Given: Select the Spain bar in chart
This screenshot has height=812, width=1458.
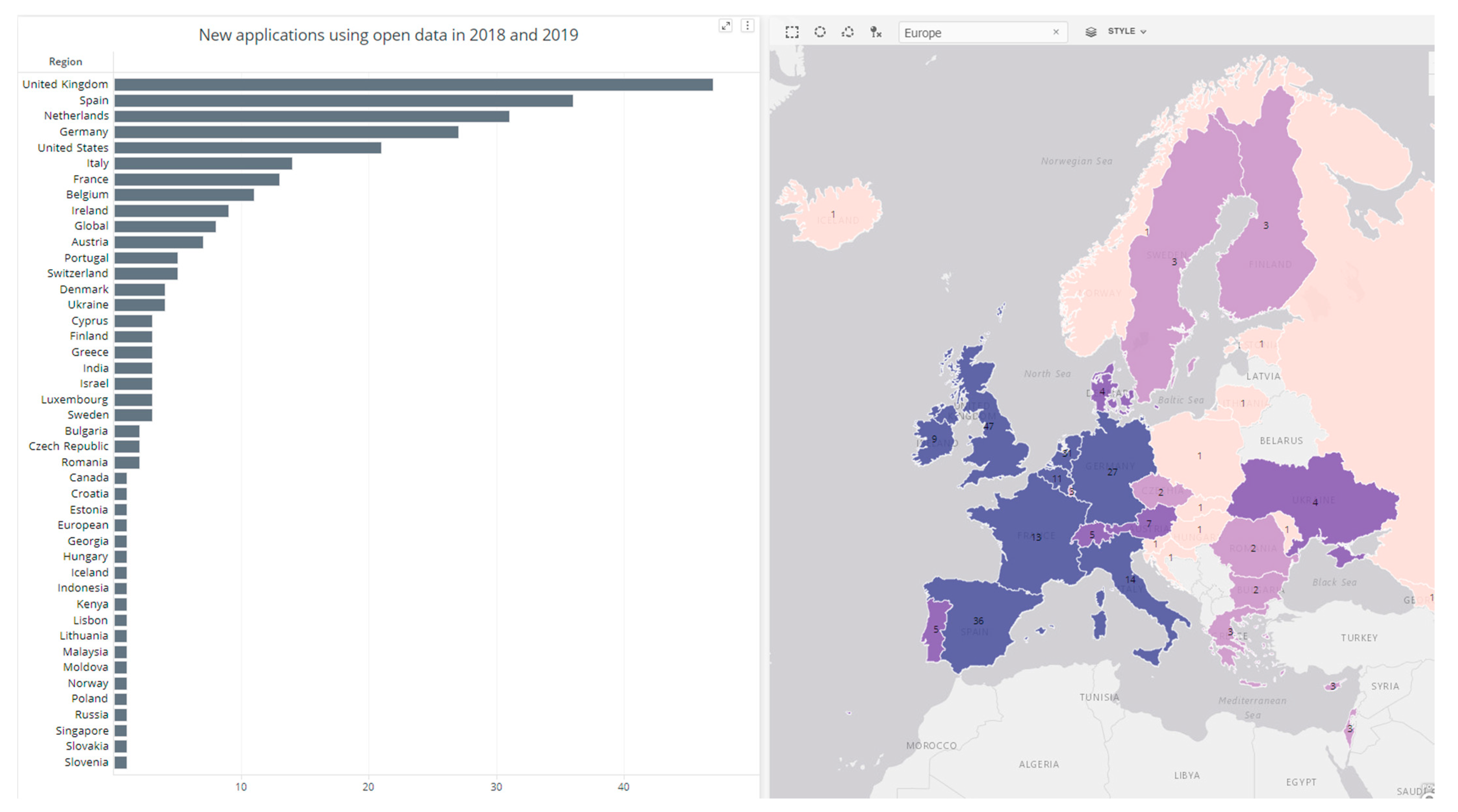Looking at the screenshot, I should tap(343, 101).
